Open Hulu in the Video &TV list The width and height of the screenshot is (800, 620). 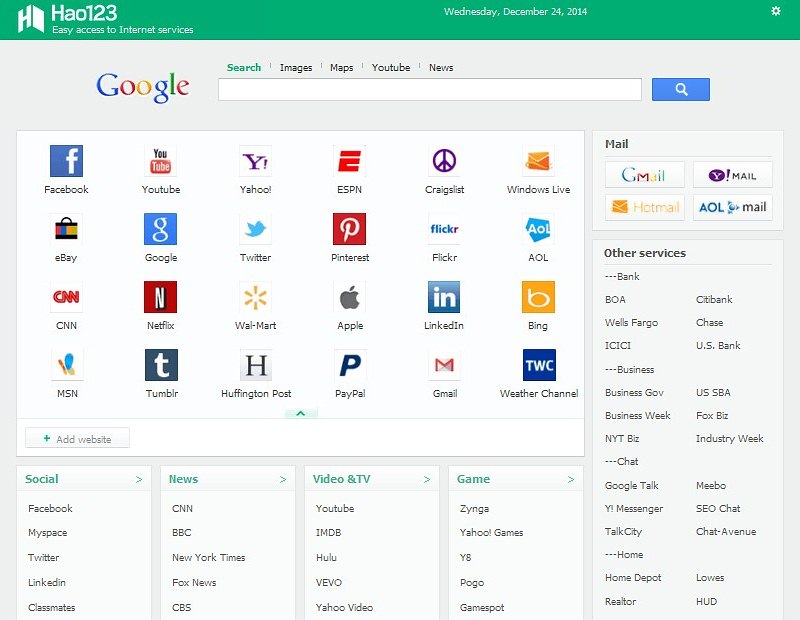326,557
